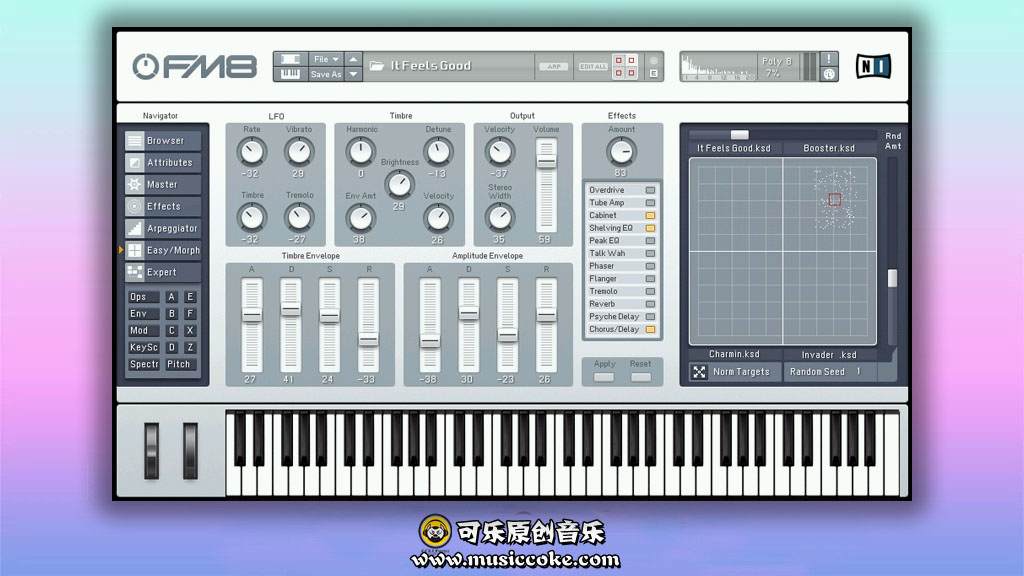Switch to the Spectr page
This screenshot has height=576, width=1024.
[143, 364]
